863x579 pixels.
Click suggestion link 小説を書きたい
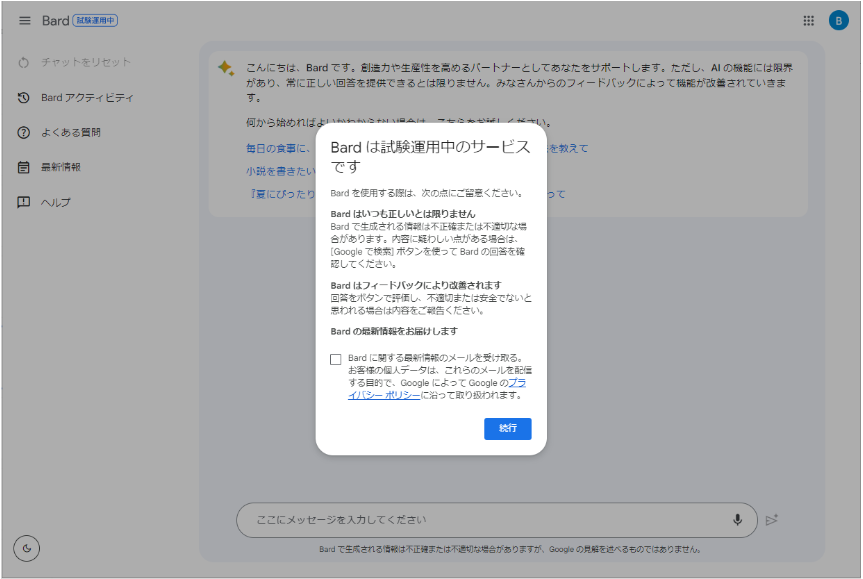(x=281, y=171)
